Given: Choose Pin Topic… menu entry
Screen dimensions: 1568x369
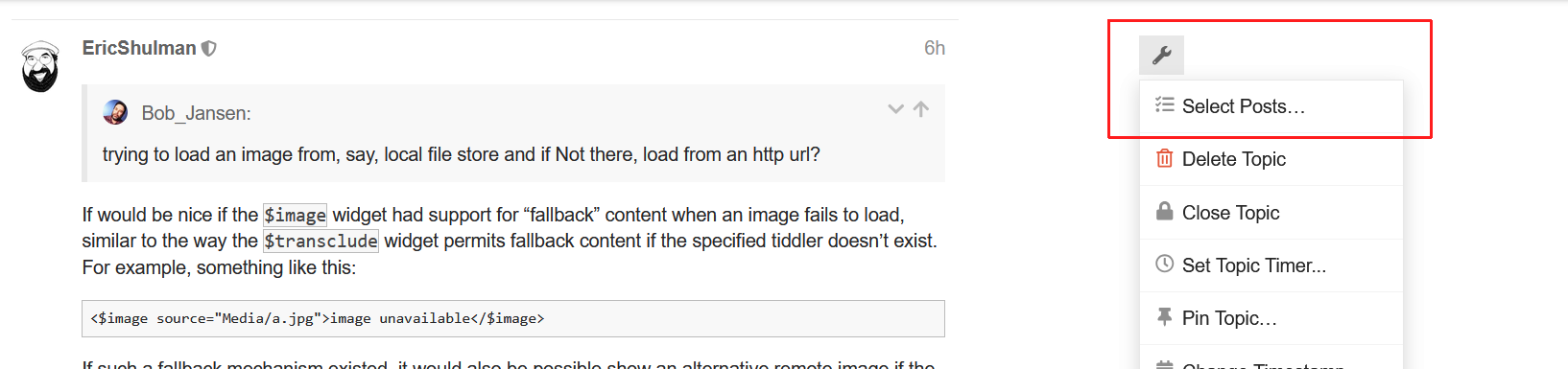Looking at the screenshot, I should click(x=1271, y=318).
